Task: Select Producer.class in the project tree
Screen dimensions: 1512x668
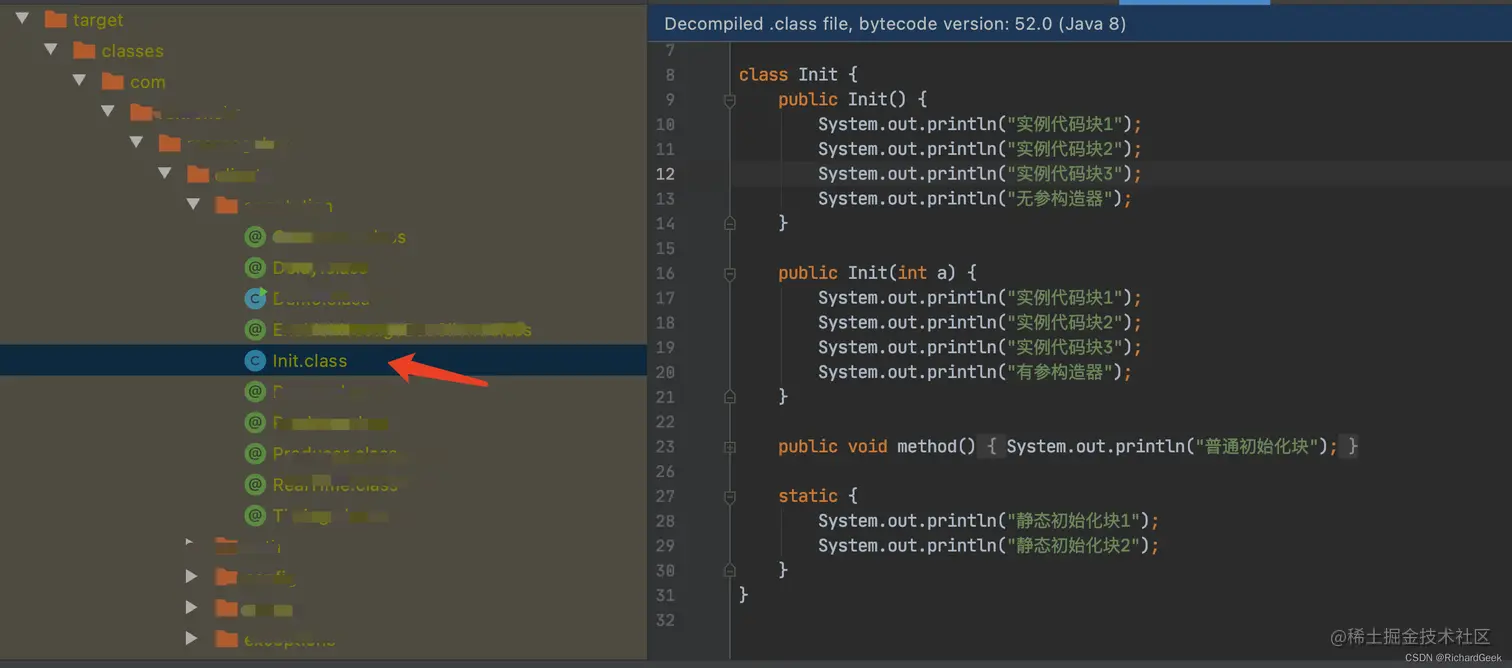Action: pyautogui.click(x=323, y=453)
